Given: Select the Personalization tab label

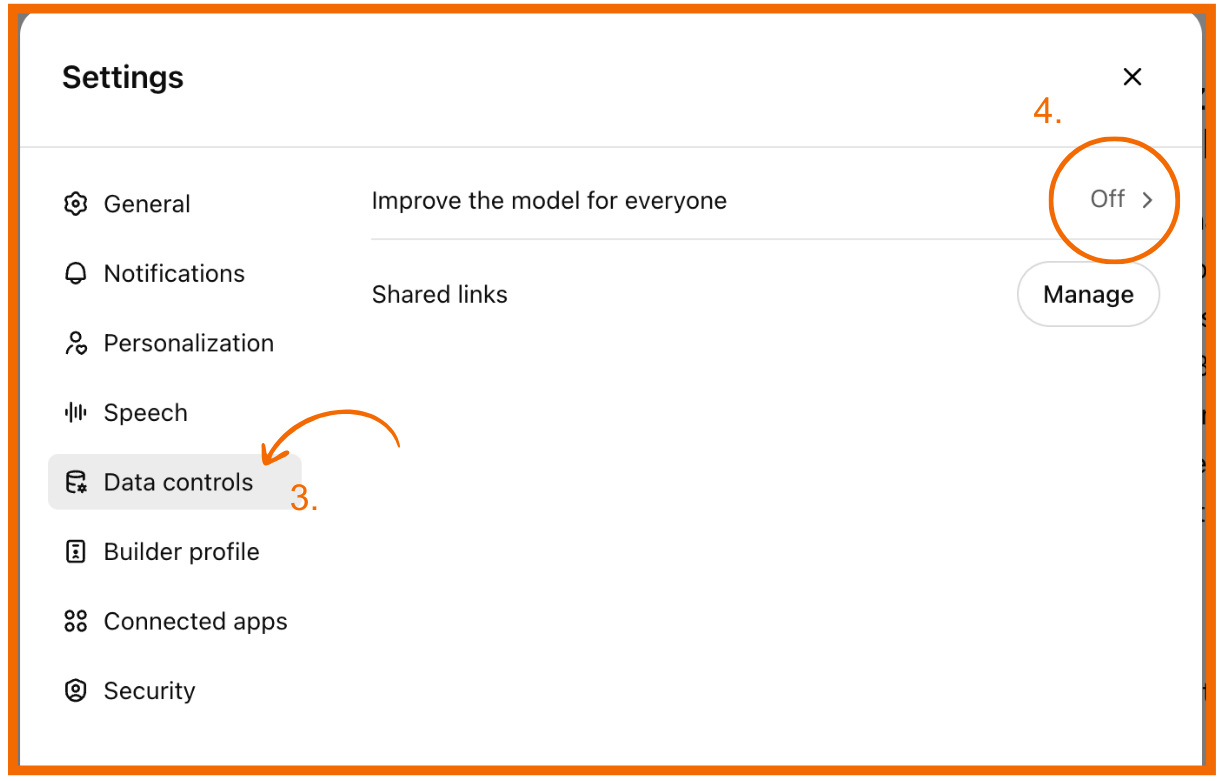Looking at the screenshot, I should [188, 344].
